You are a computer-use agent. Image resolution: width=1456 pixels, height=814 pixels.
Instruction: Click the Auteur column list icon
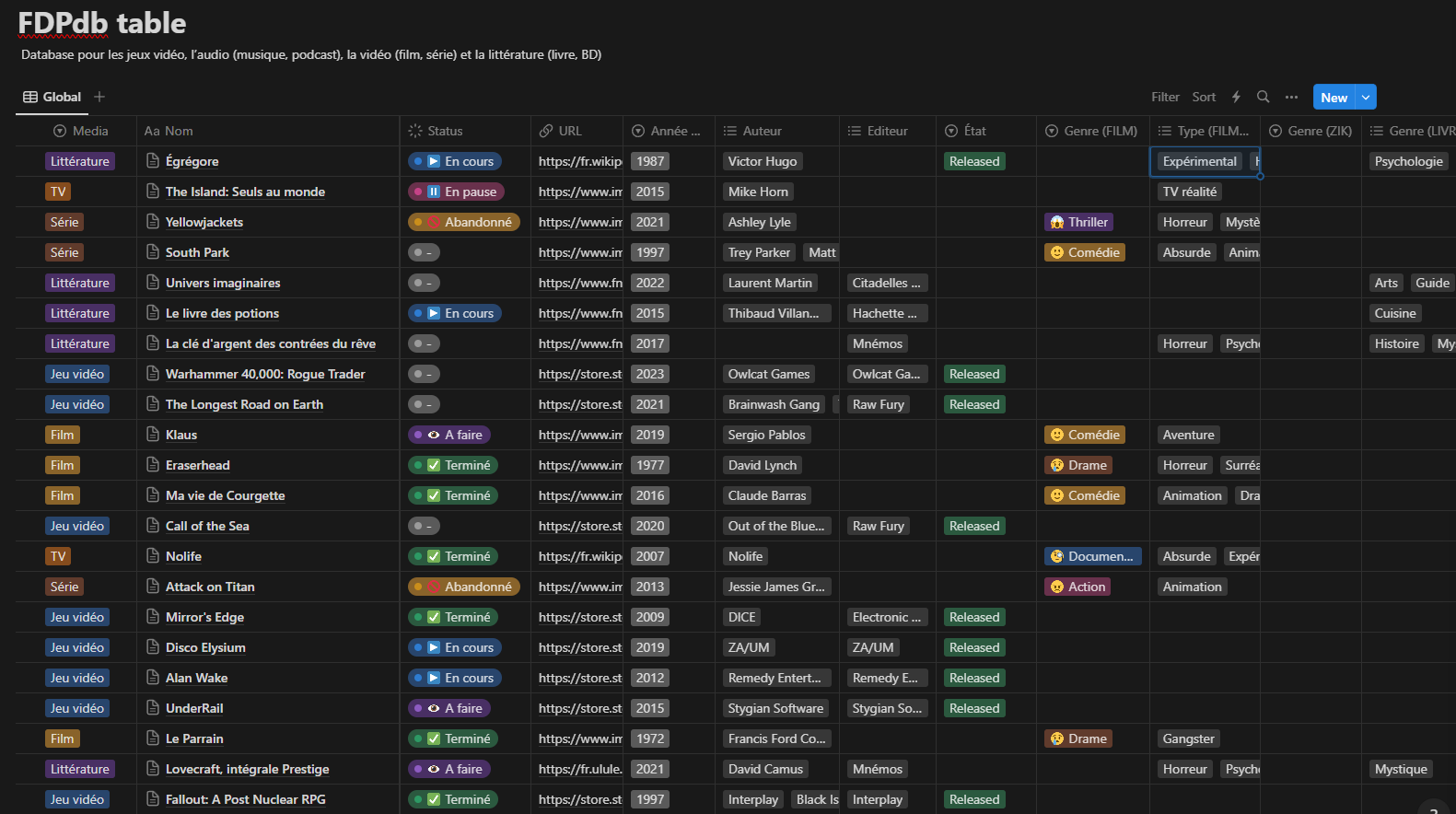tap(730, 131)
